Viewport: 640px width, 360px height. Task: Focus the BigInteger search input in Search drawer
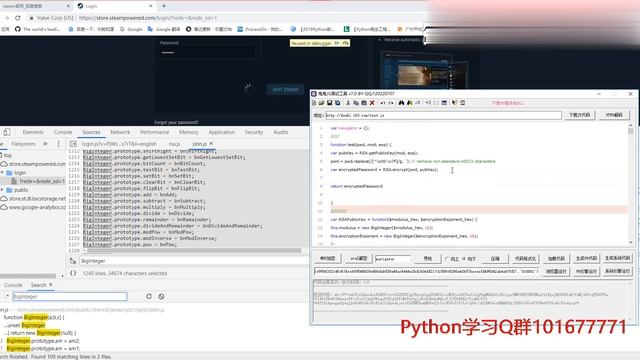(70, 296)
